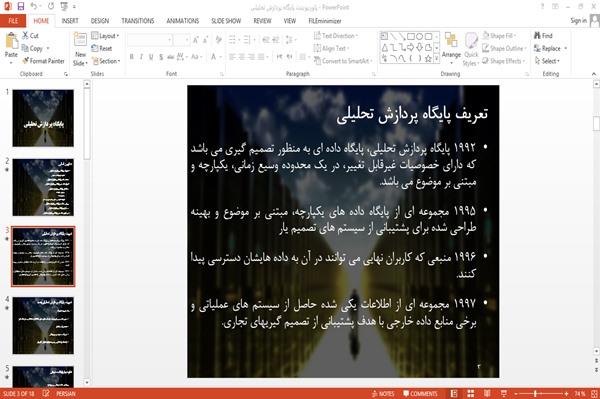Click Shape Effects
Screen dimensions: 600x399
tap(504, 61)
